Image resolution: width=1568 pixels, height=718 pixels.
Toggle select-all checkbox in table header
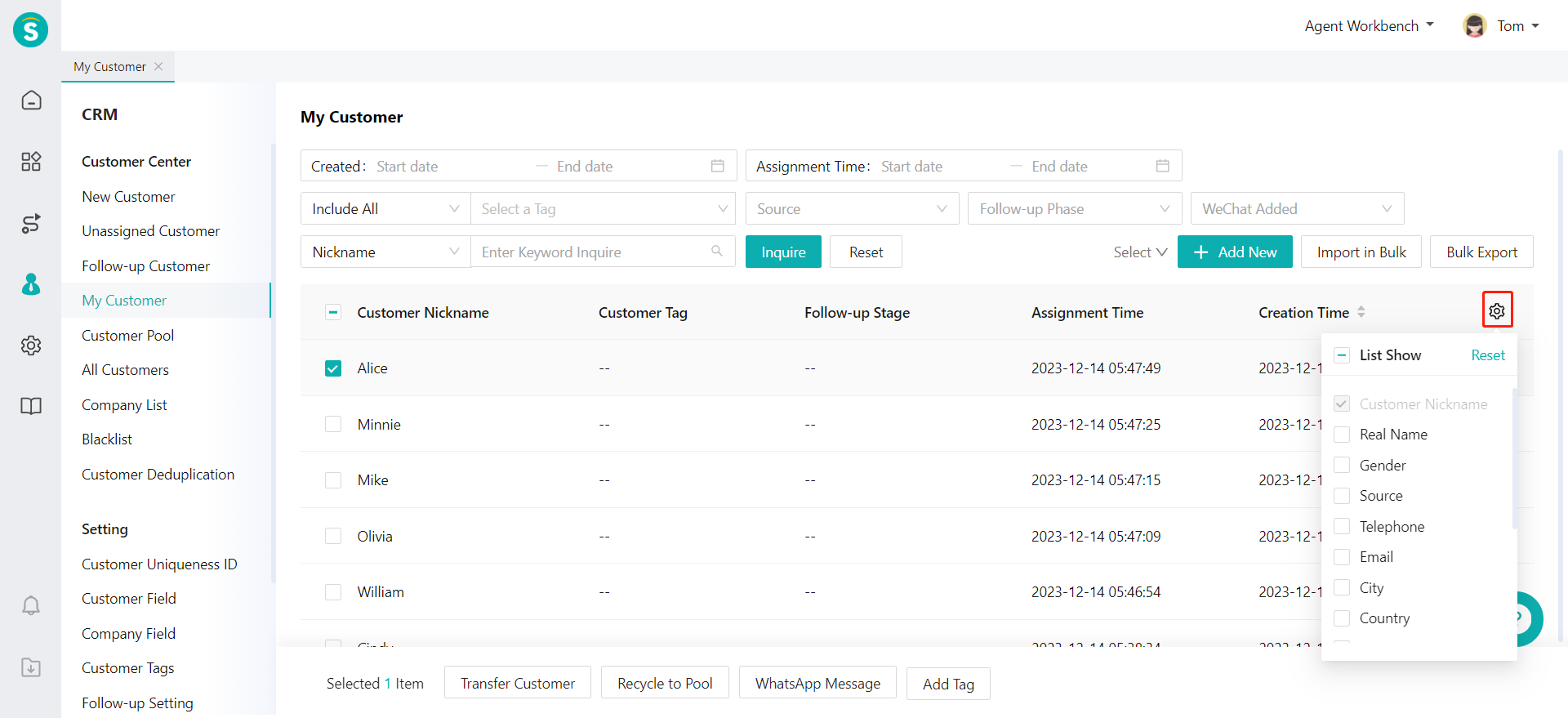333,312
